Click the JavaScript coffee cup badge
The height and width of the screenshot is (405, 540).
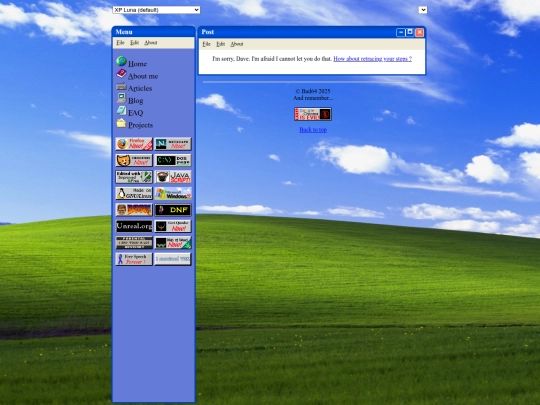click(173, 177)
